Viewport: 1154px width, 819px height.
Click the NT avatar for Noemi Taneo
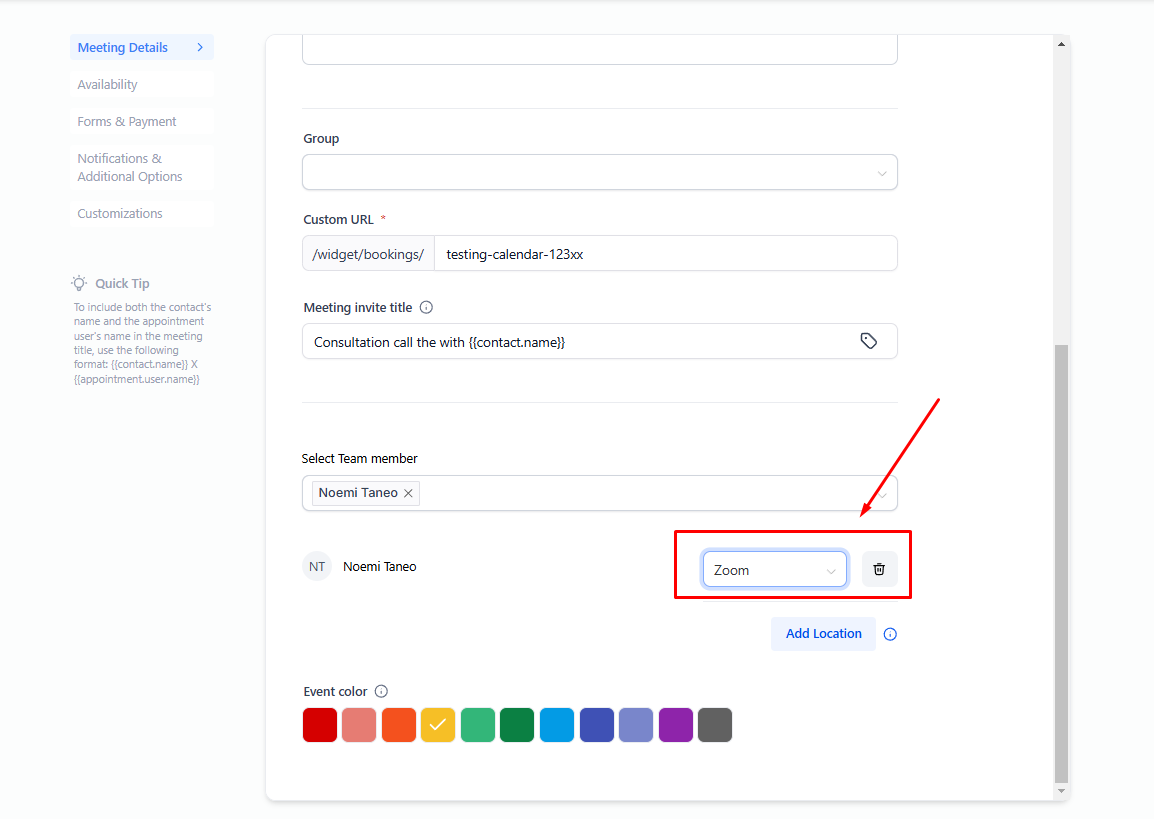pos(317,566)
